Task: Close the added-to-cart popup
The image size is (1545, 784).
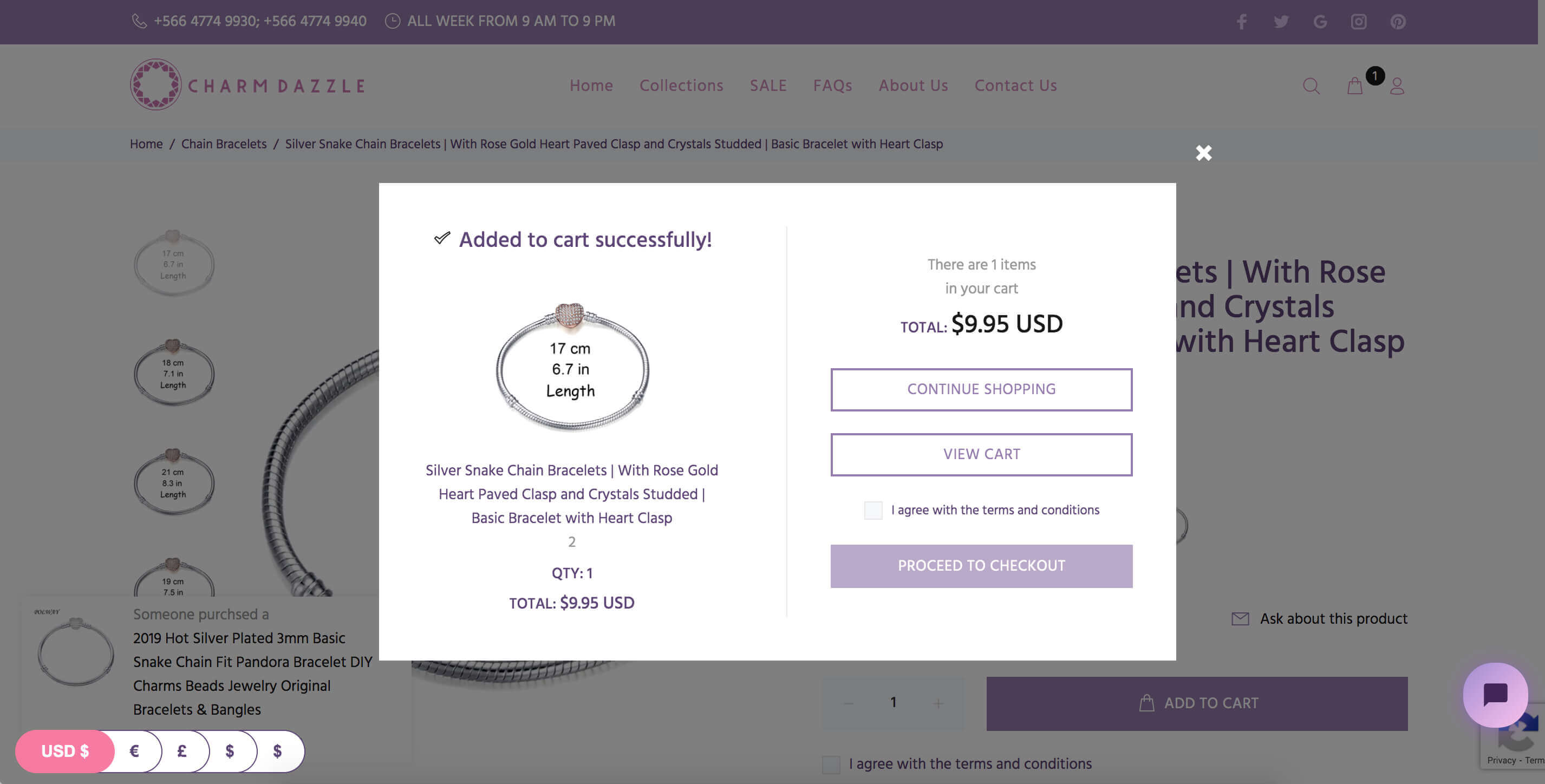Action: (1203, 153)
